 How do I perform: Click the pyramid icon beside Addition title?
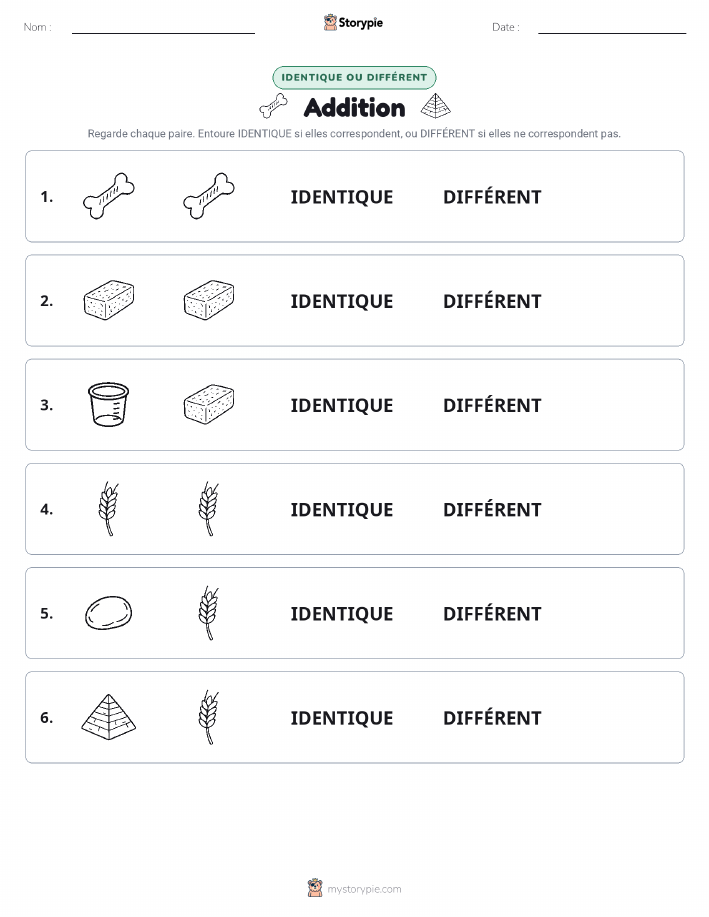(x=436, y=106)
